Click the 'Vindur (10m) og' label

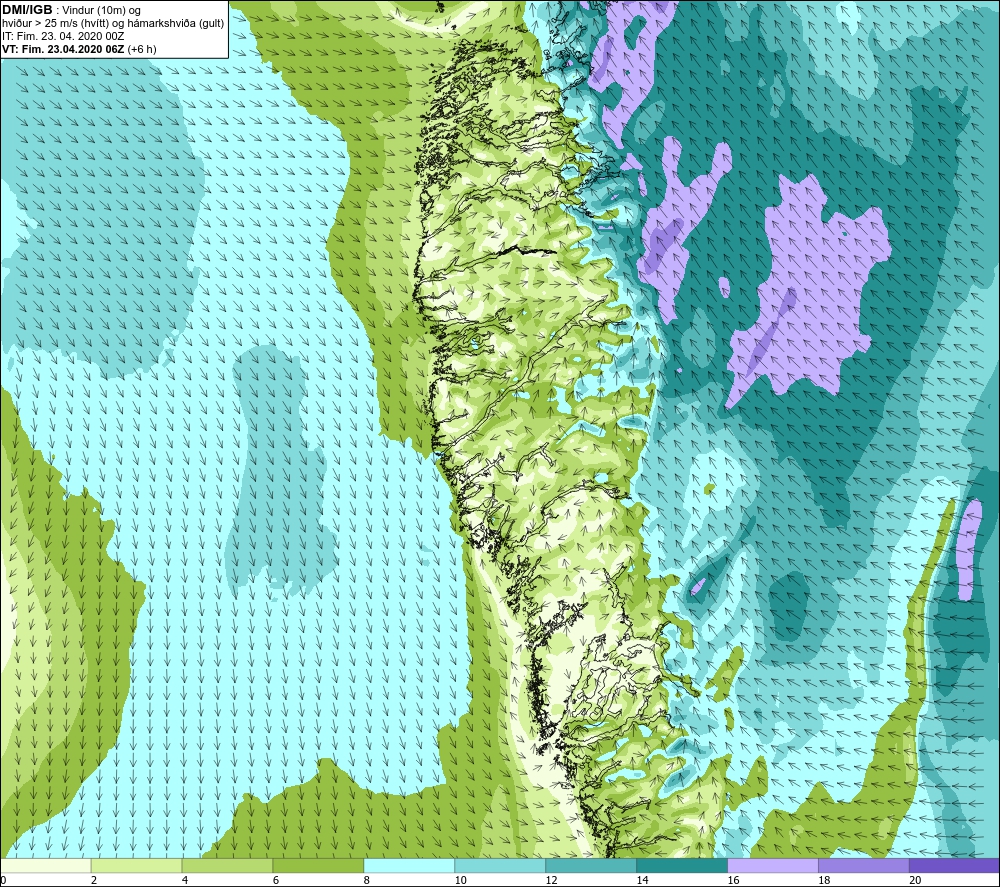pos(101,11)
